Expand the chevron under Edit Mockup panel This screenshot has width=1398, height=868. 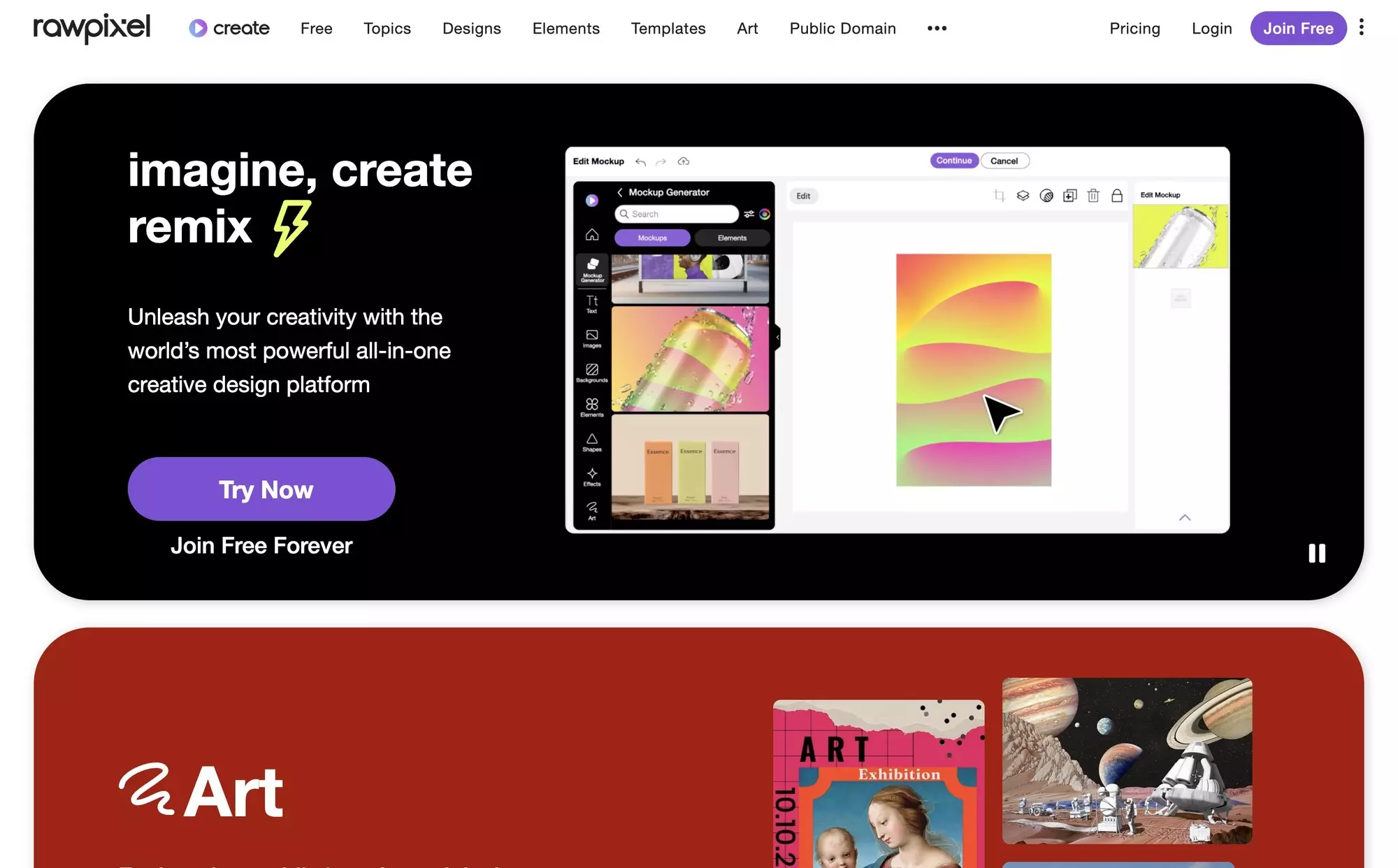(1185, 518)
